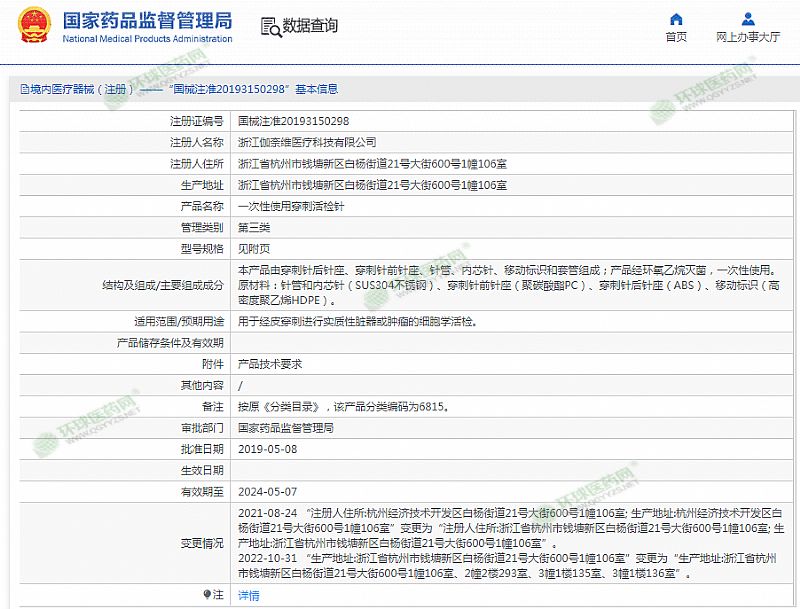Open the 网上办事大厅 navigation label

click(x=748, y=37)
